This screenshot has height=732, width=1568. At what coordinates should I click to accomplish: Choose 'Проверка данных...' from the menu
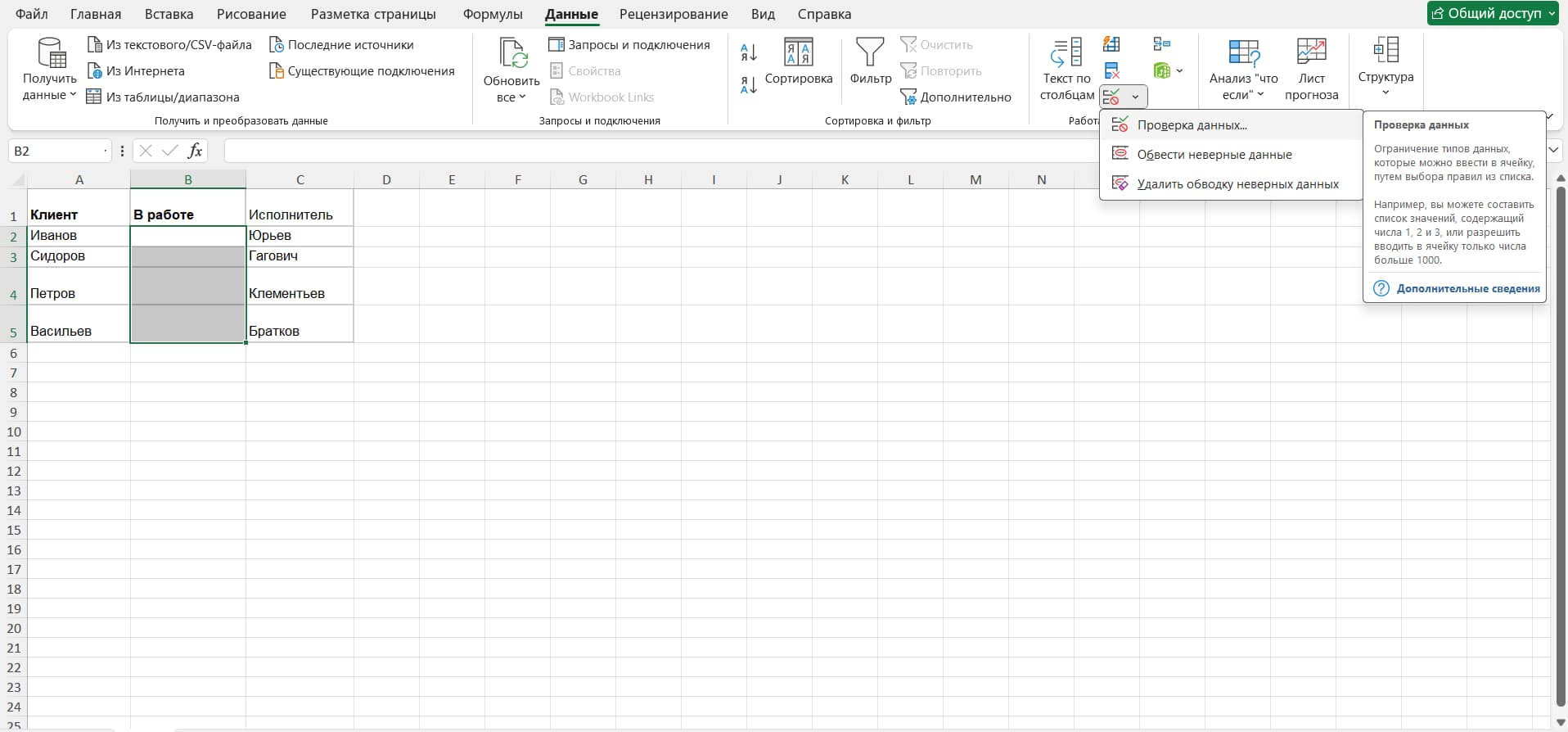click(1192, 125)
